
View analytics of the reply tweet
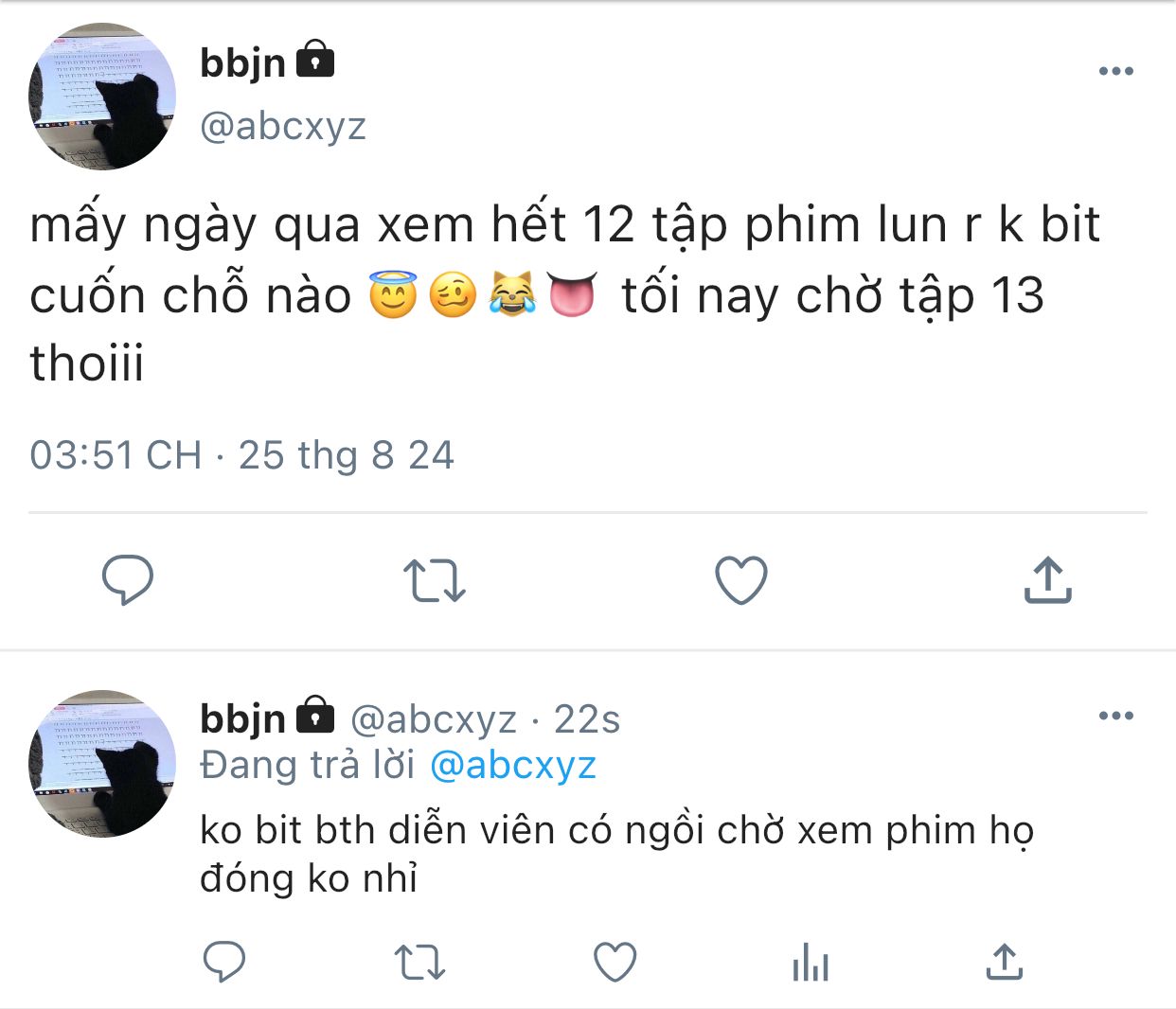811,963
